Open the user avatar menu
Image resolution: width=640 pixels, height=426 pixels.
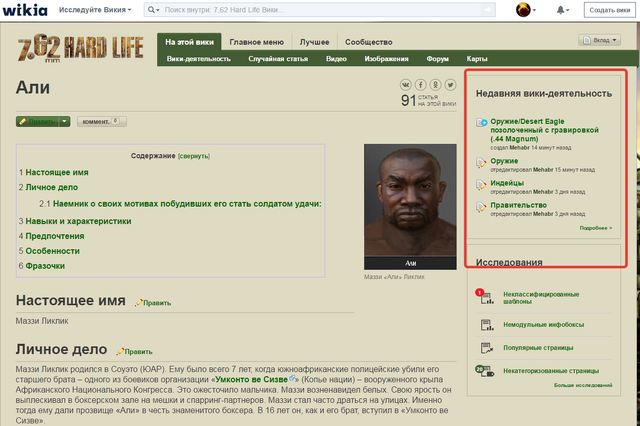click(x=526, y=10)
